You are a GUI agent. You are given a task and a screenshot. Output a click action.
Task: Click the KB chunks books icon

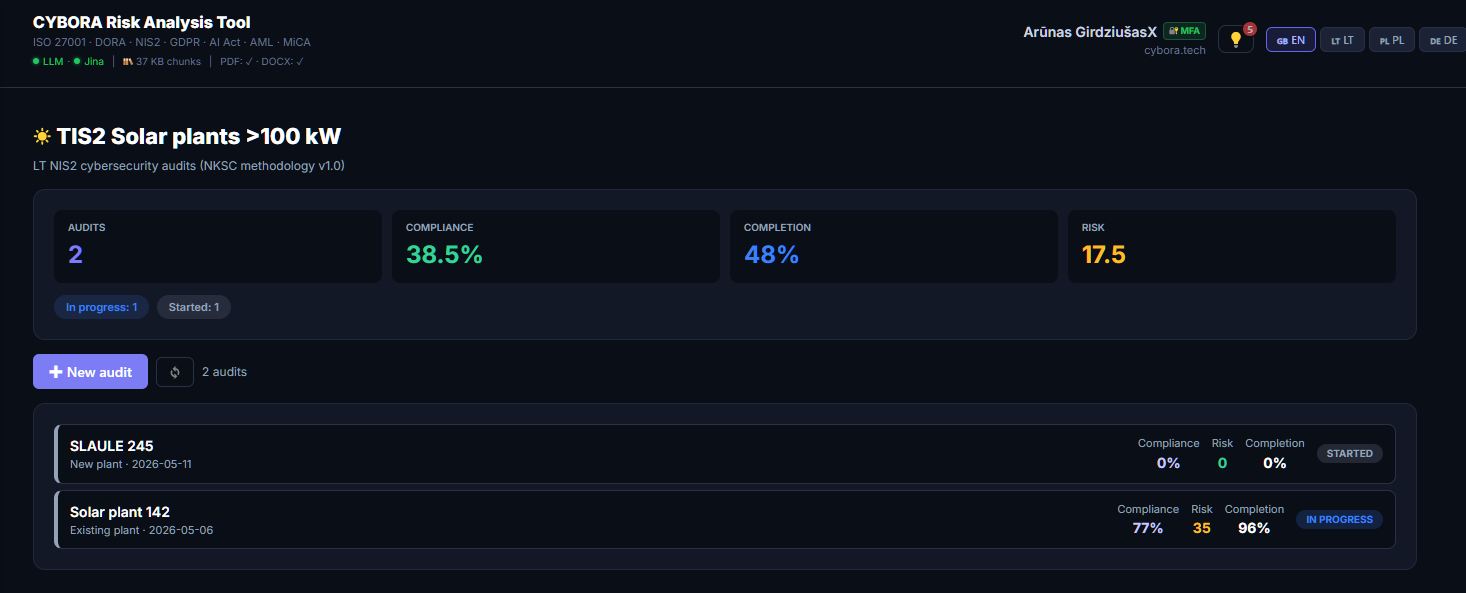(128, 62)
